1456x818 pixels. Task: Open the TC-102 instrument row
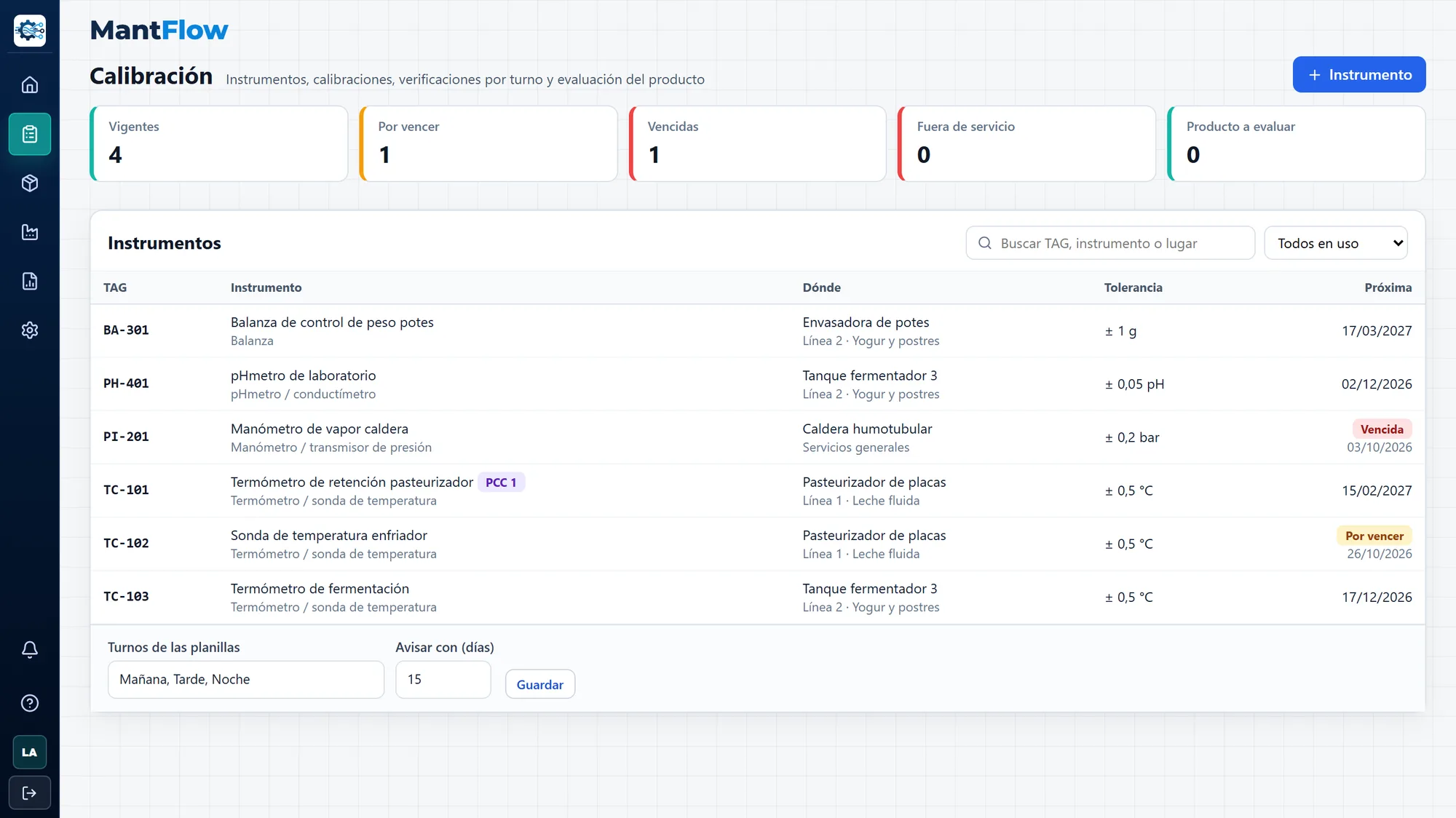pos(757,544)
